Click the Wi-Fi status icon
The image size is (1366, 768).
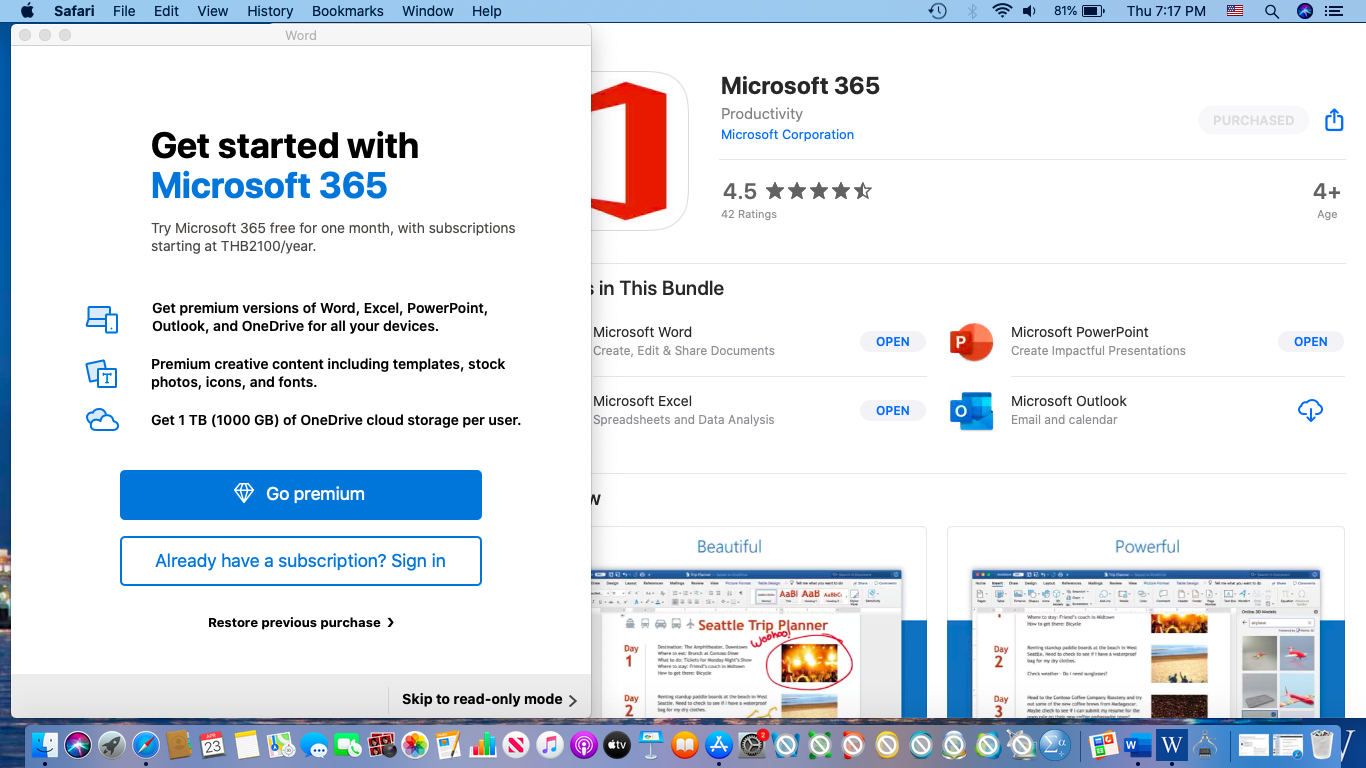tap(1002, 11)
